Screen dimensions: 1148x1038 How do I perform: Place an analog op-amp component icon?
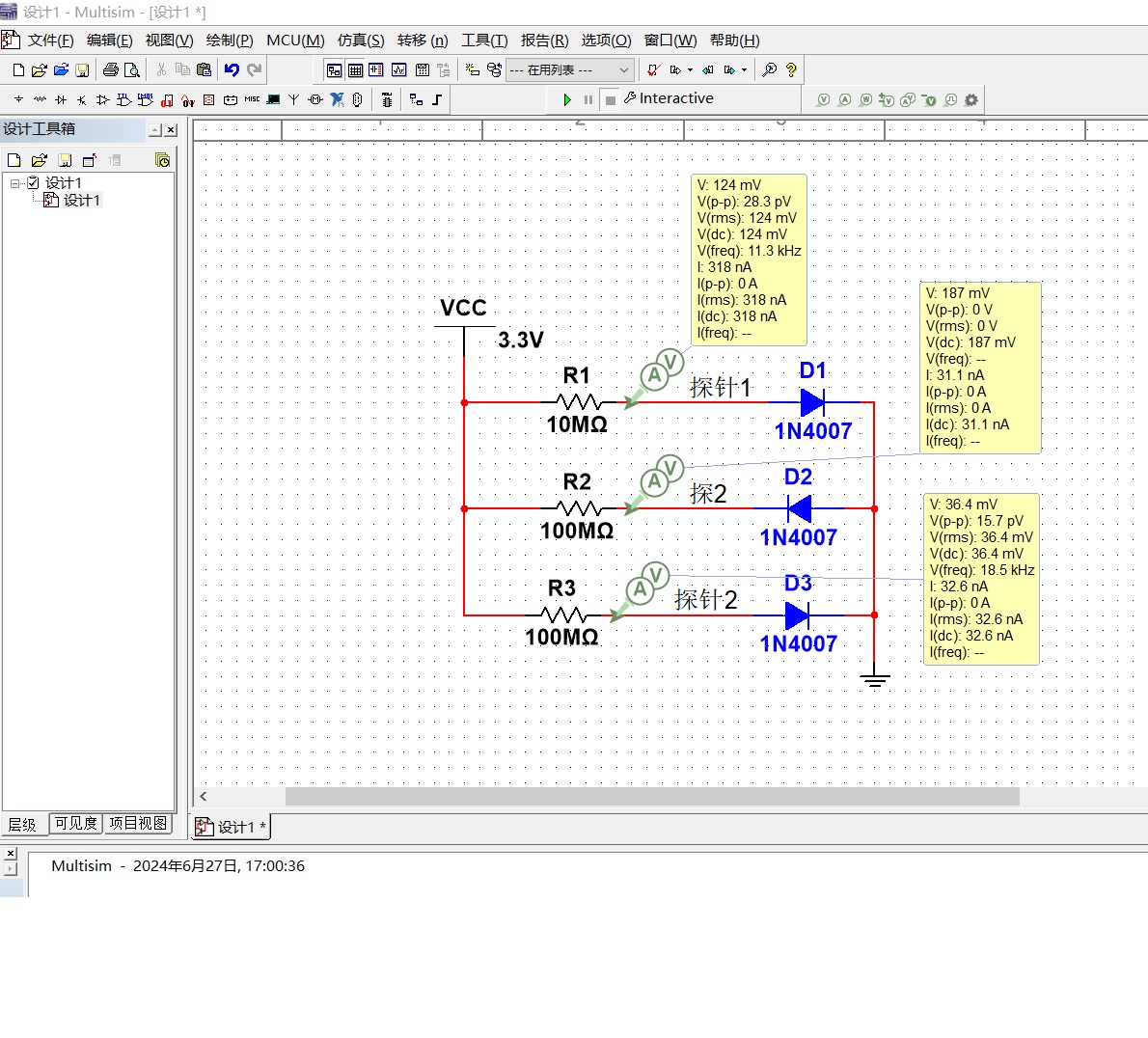tap(102, 99)
